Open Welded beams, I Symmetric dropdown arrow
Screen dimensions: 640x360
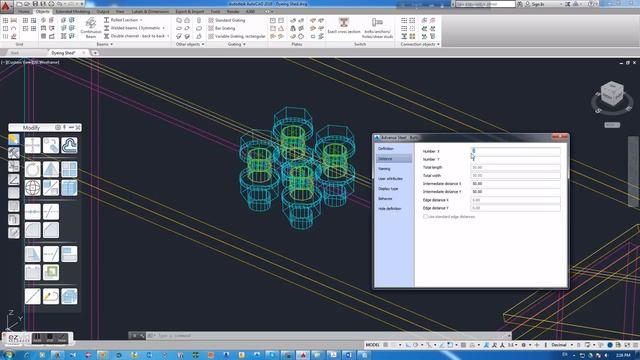pyautogui.click(x=164, y=28)
